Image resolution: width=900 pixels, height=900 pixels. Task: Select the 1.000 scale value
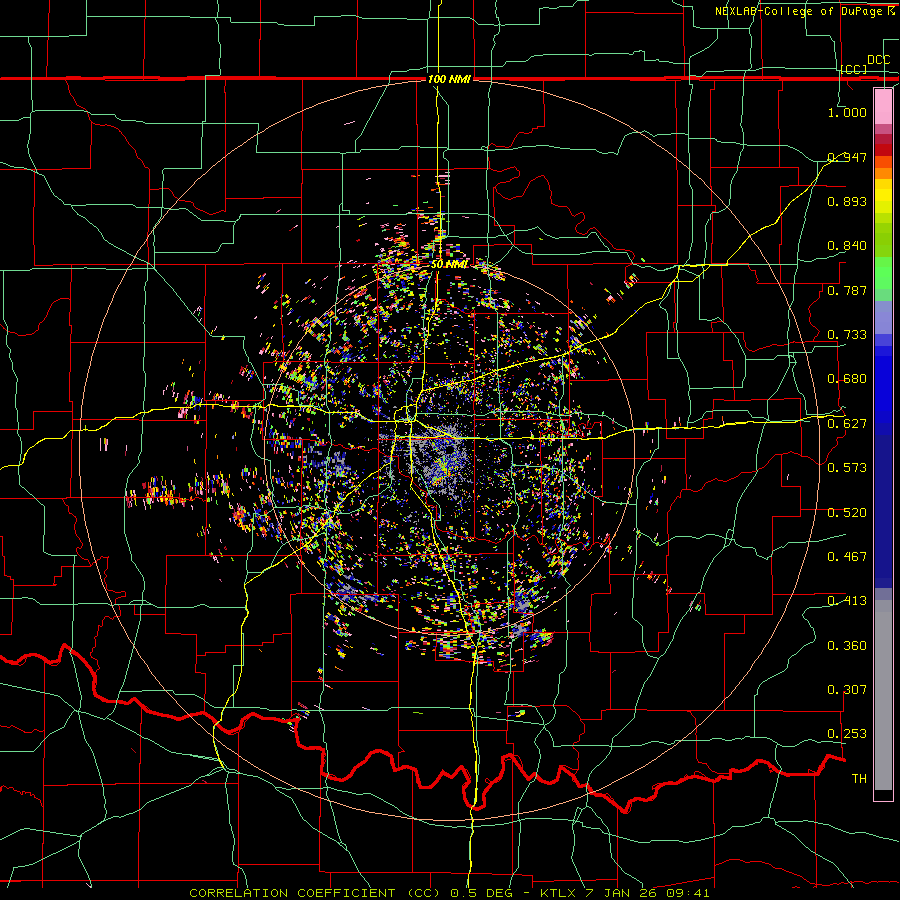[x=847, y=112]
